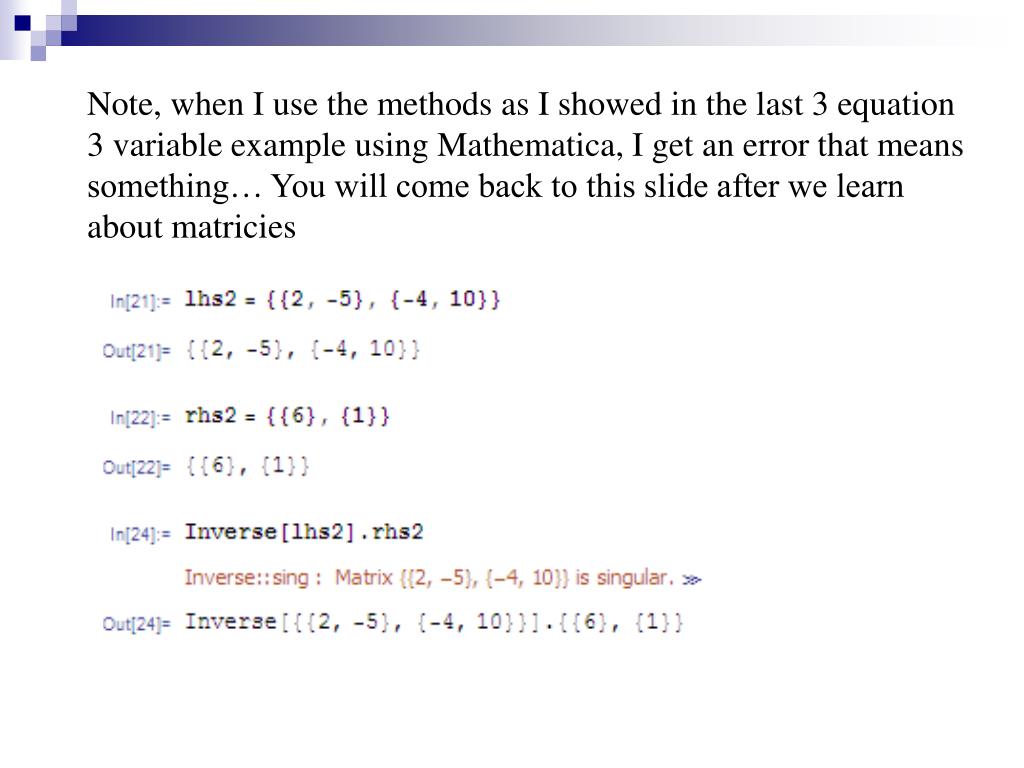
Task: Click the lhs2 matrix definition input
Action: coord(342,300)
